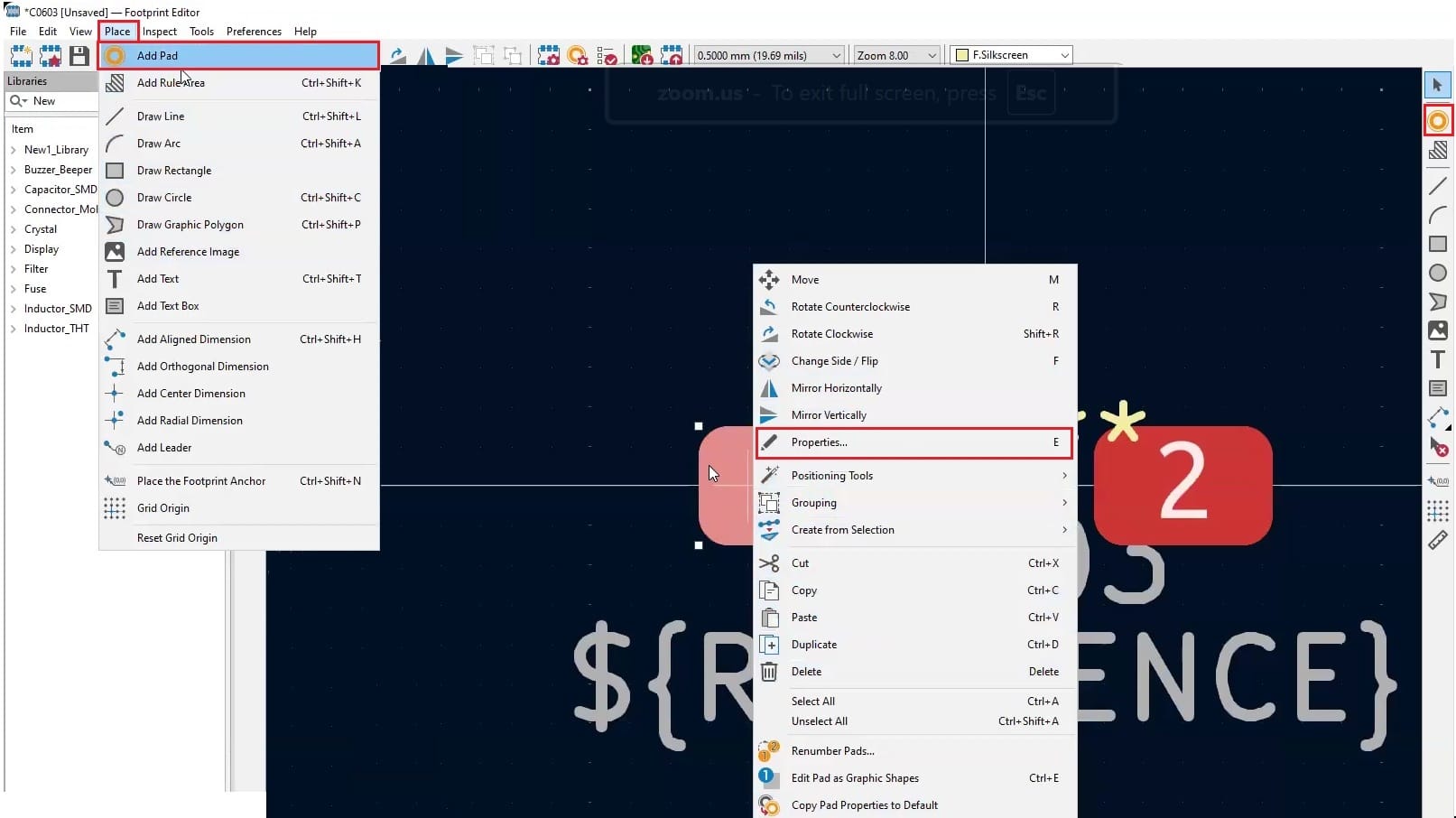
Task: Open the Positioning Tools submenu
Action: click(914, 476)
